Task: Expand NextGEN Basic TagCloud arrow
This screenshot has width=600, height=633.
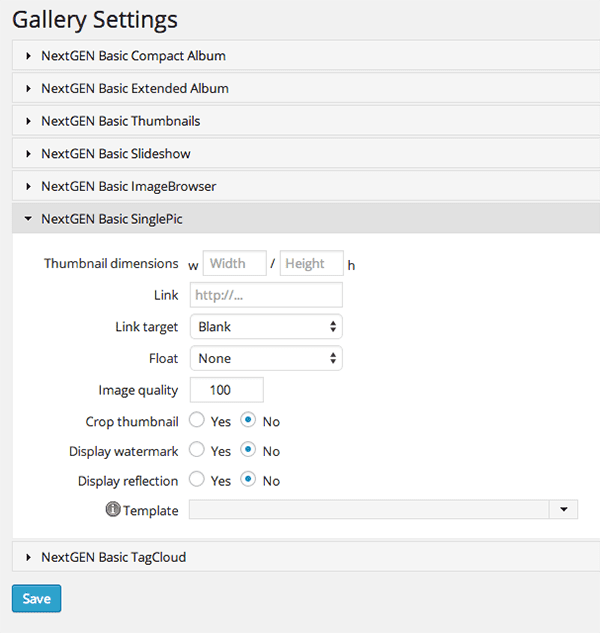Action: pyautogui.click(x=28, y=558)
